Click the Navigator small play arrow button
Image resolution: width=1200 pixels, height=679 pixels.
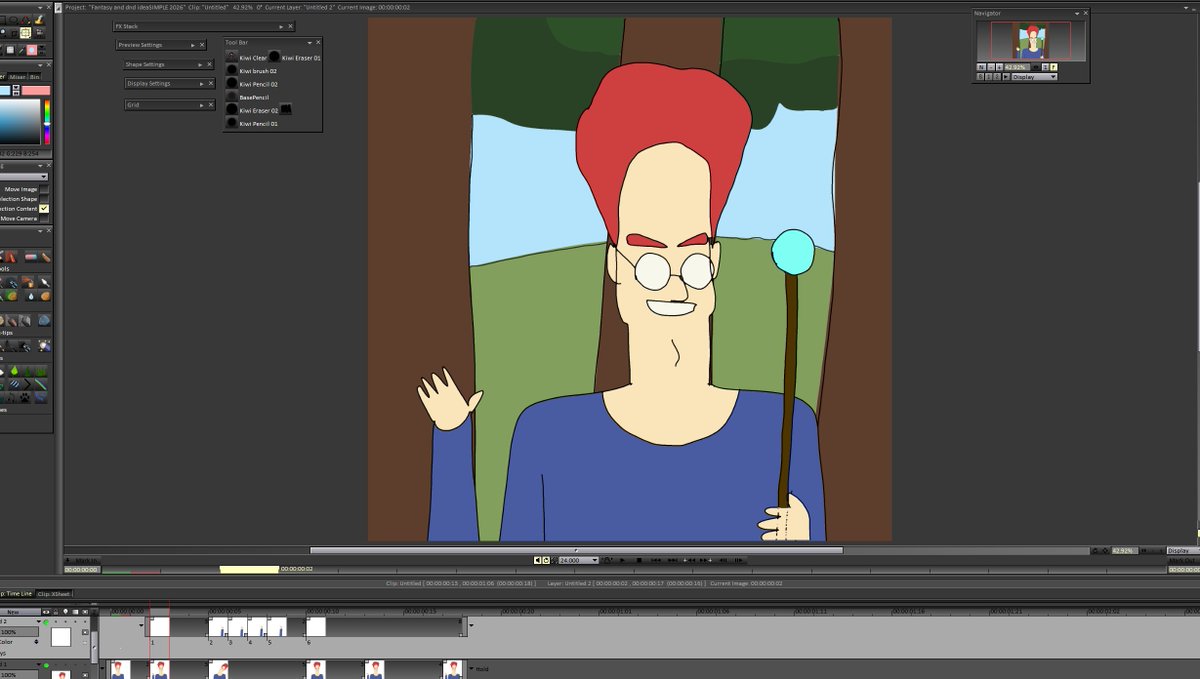tap(1006, 77)
